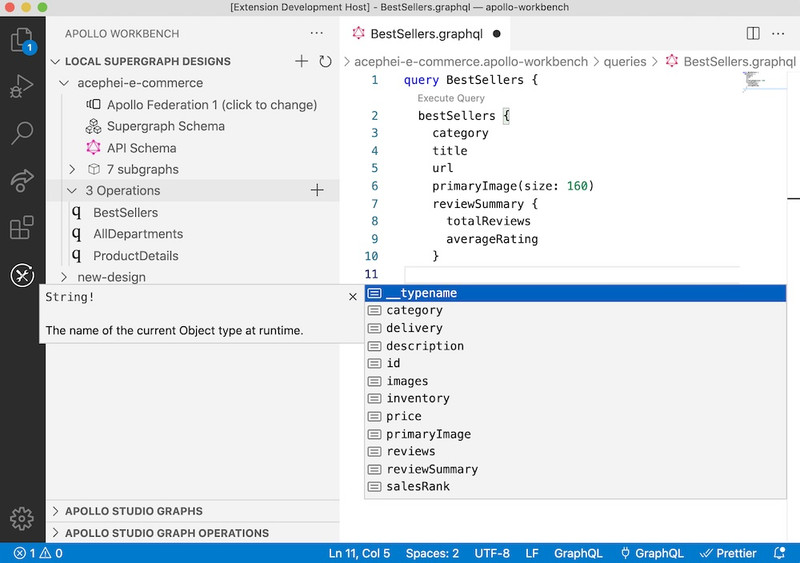This screenshot has height=563, width=800.
Task: Choose the price autocomplete suggestion
Action: 576,417
